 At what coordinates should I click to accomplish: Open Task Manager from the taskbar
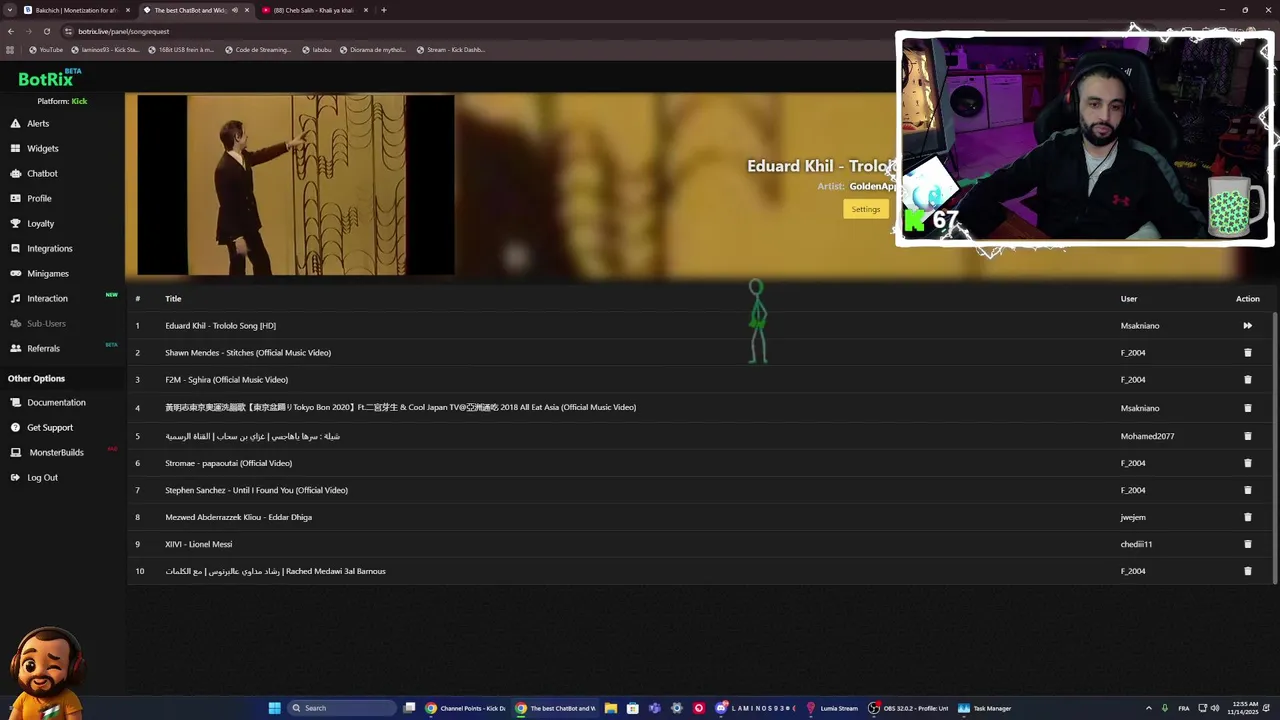[x=986, y=708]
